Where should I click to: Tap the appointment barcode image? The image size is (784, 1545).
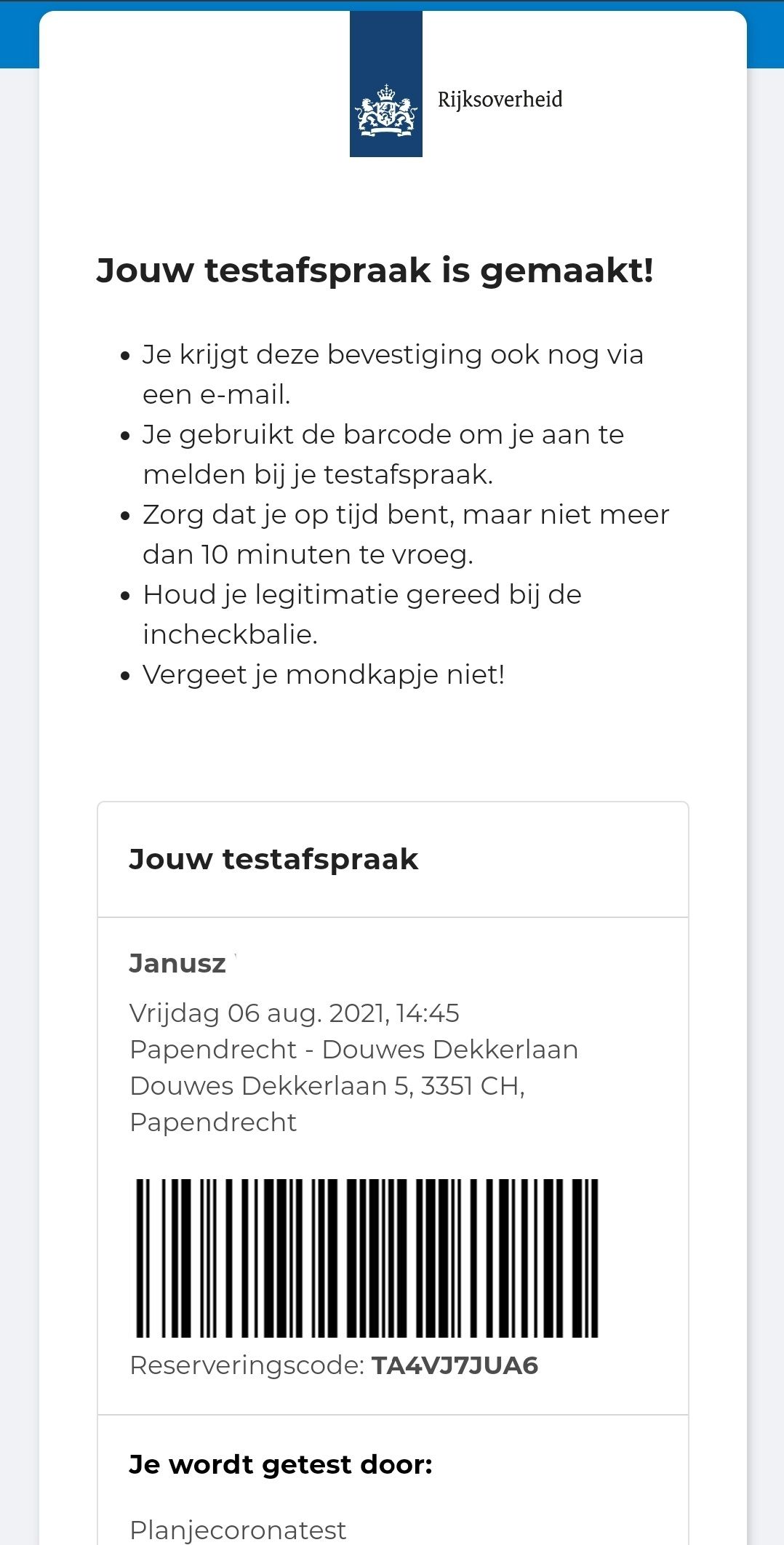367,1258
